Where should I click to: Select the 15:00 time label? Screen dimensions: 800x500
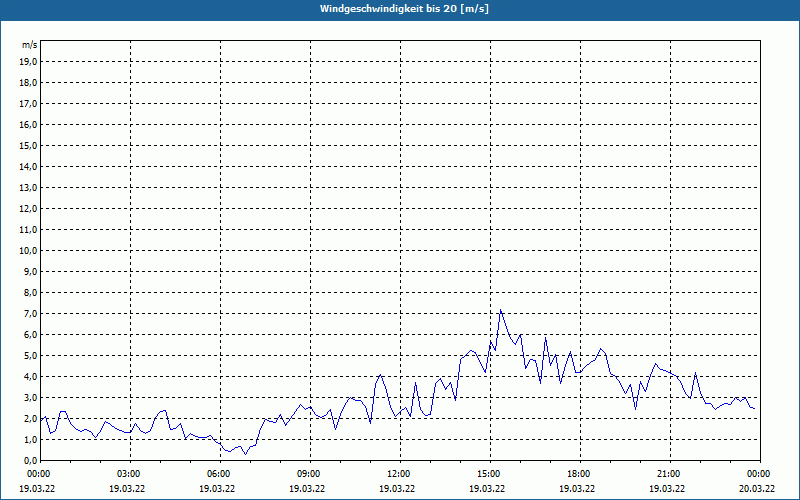pyautogui.click(x=488, y=474)
